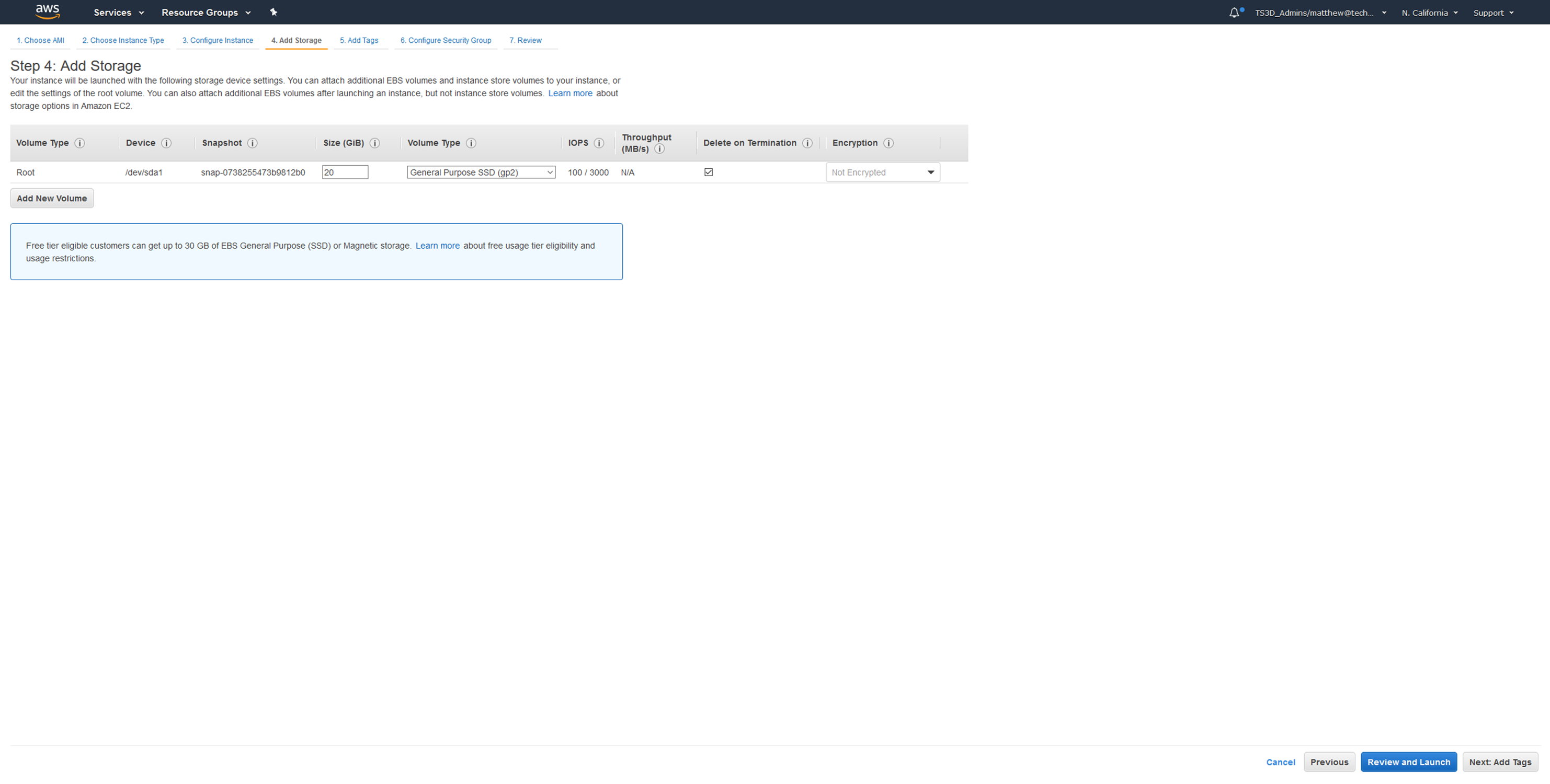Viewport: 1550px width, 784px height.
Task: Select the Size field showing 20
Action: pos(345,172)
